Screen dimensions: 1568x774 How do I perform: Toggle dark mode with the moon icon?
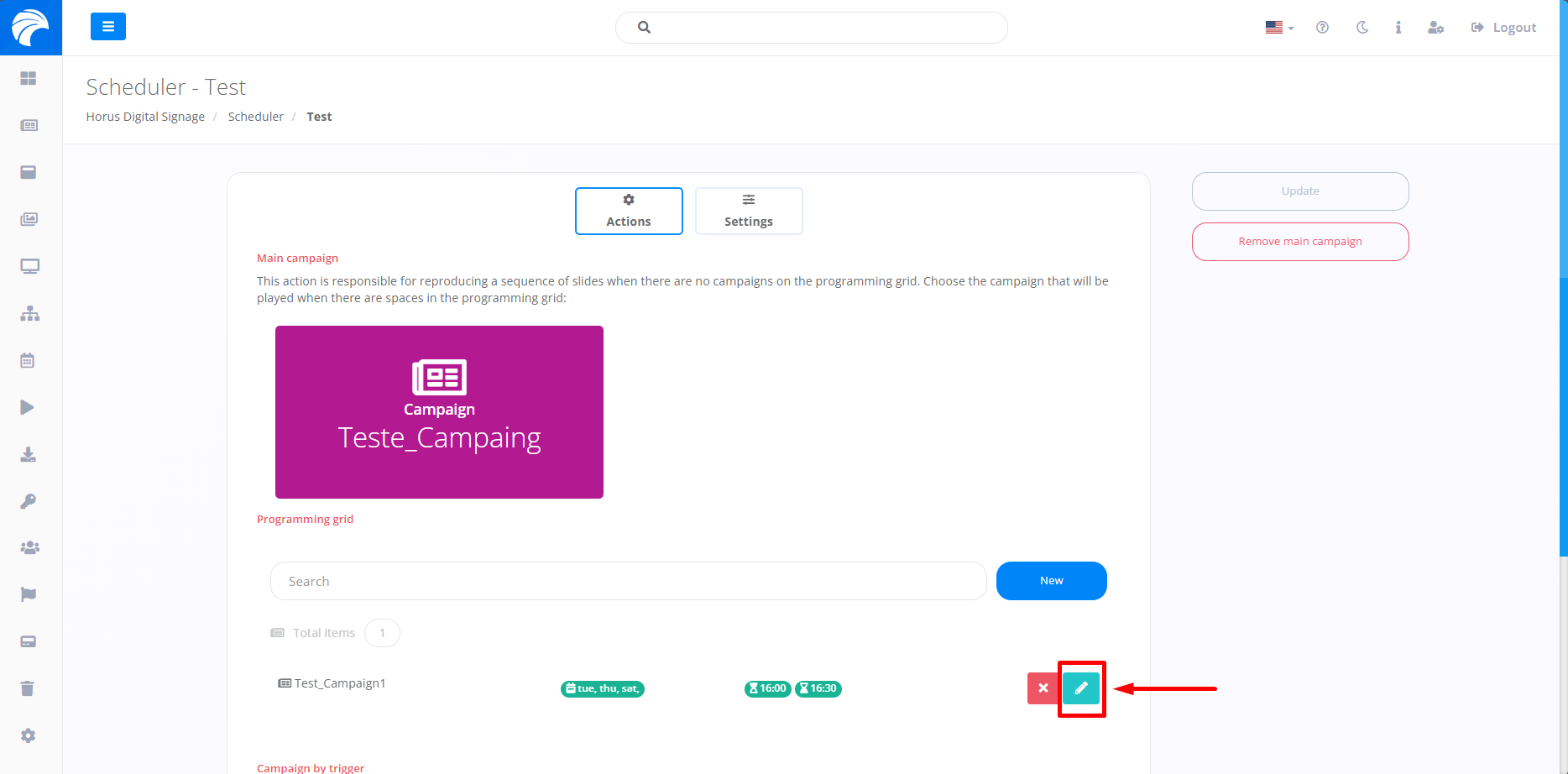[x=1362, y=28]
